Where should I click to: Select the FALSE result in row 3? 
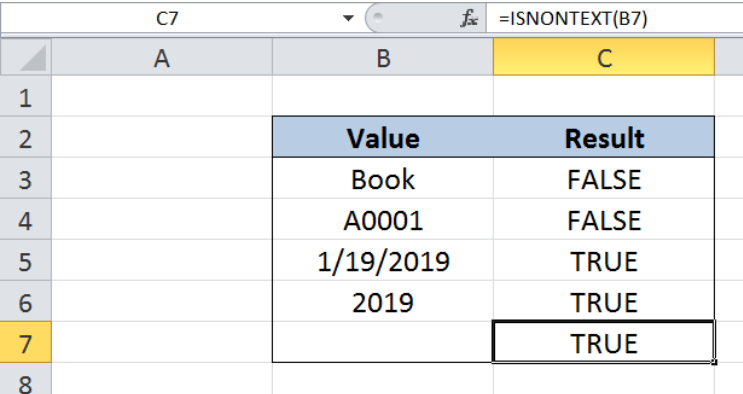(604, 178)
